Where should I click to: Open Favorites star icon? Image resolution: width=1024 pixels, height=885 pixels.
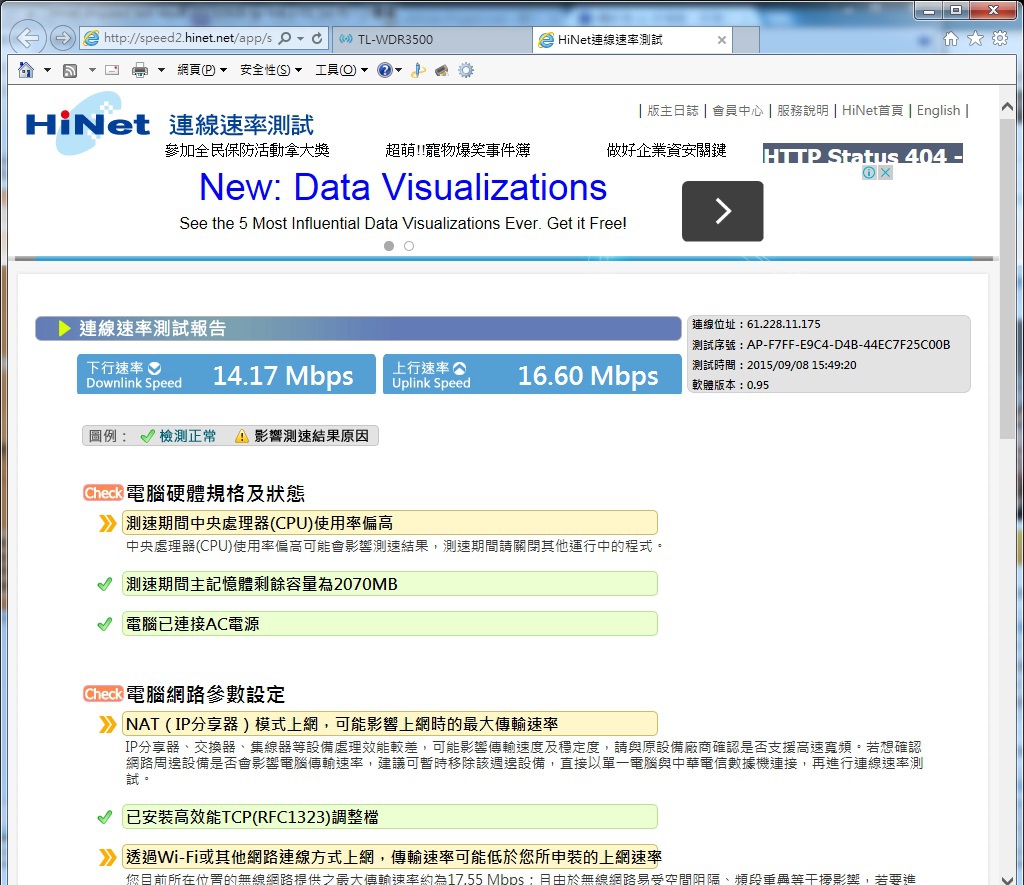[x=975, y=39]
